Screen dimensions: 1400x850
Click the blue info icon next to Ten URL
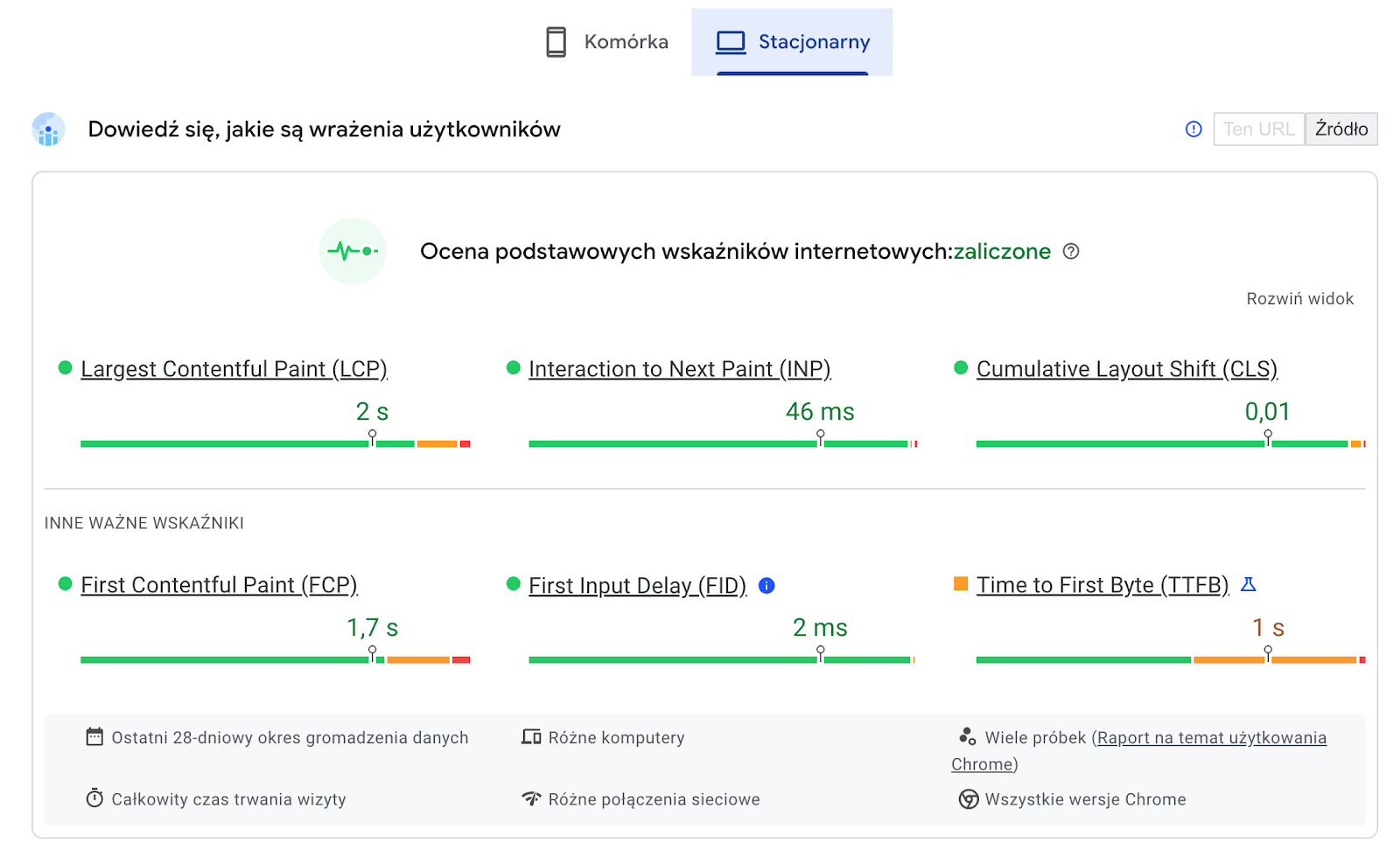[x=1193, y=129]
